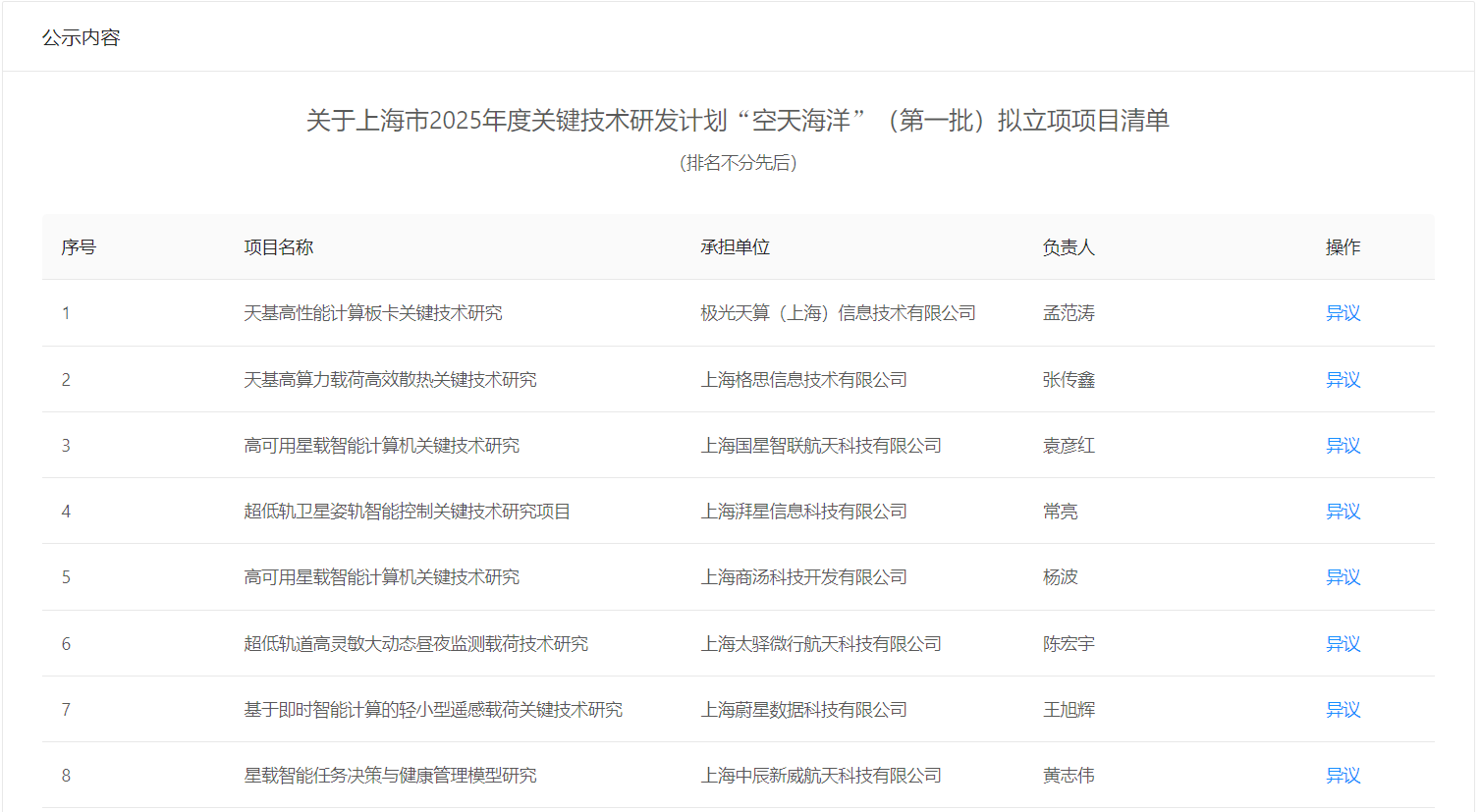1481x812 pixels.
Task: Click project name 天基高性能计算板卡关键技术研究
Action: pyautogui.click(x=372, y=313)
